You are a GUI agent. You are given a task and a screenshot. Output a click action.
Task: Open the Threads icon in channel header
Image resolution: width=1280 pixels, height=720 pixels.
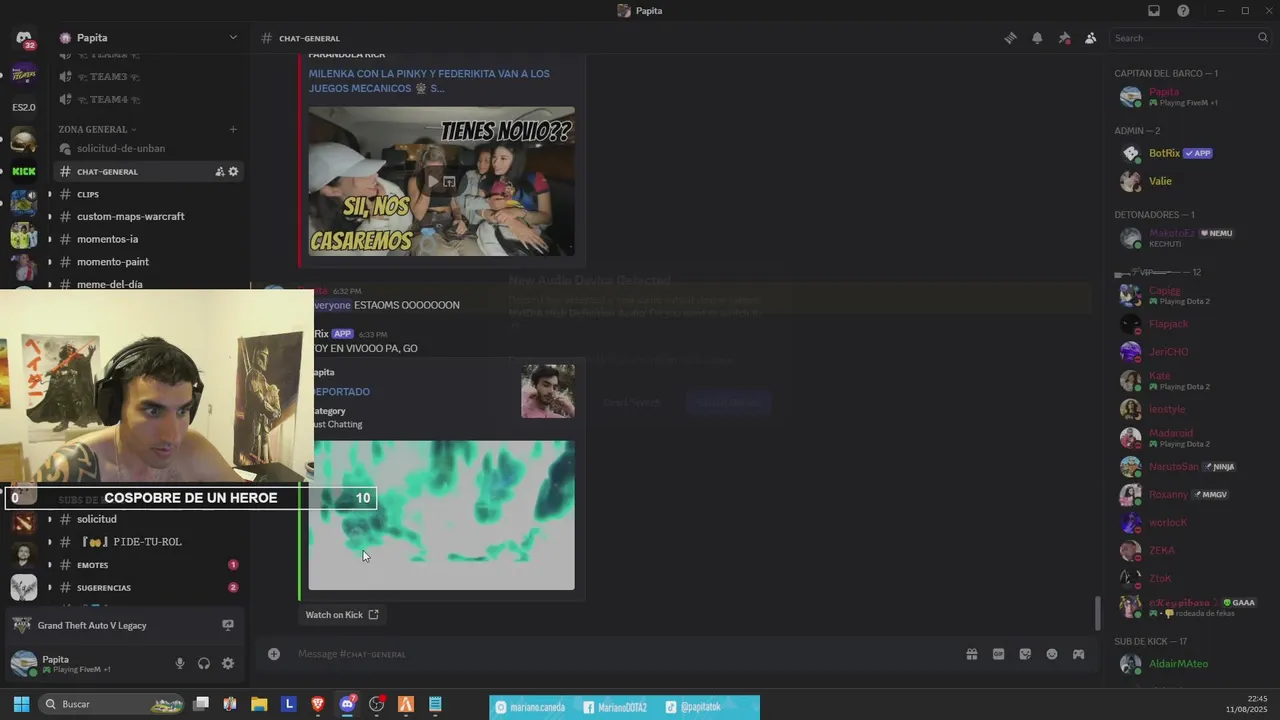(x=1010, y=38)
